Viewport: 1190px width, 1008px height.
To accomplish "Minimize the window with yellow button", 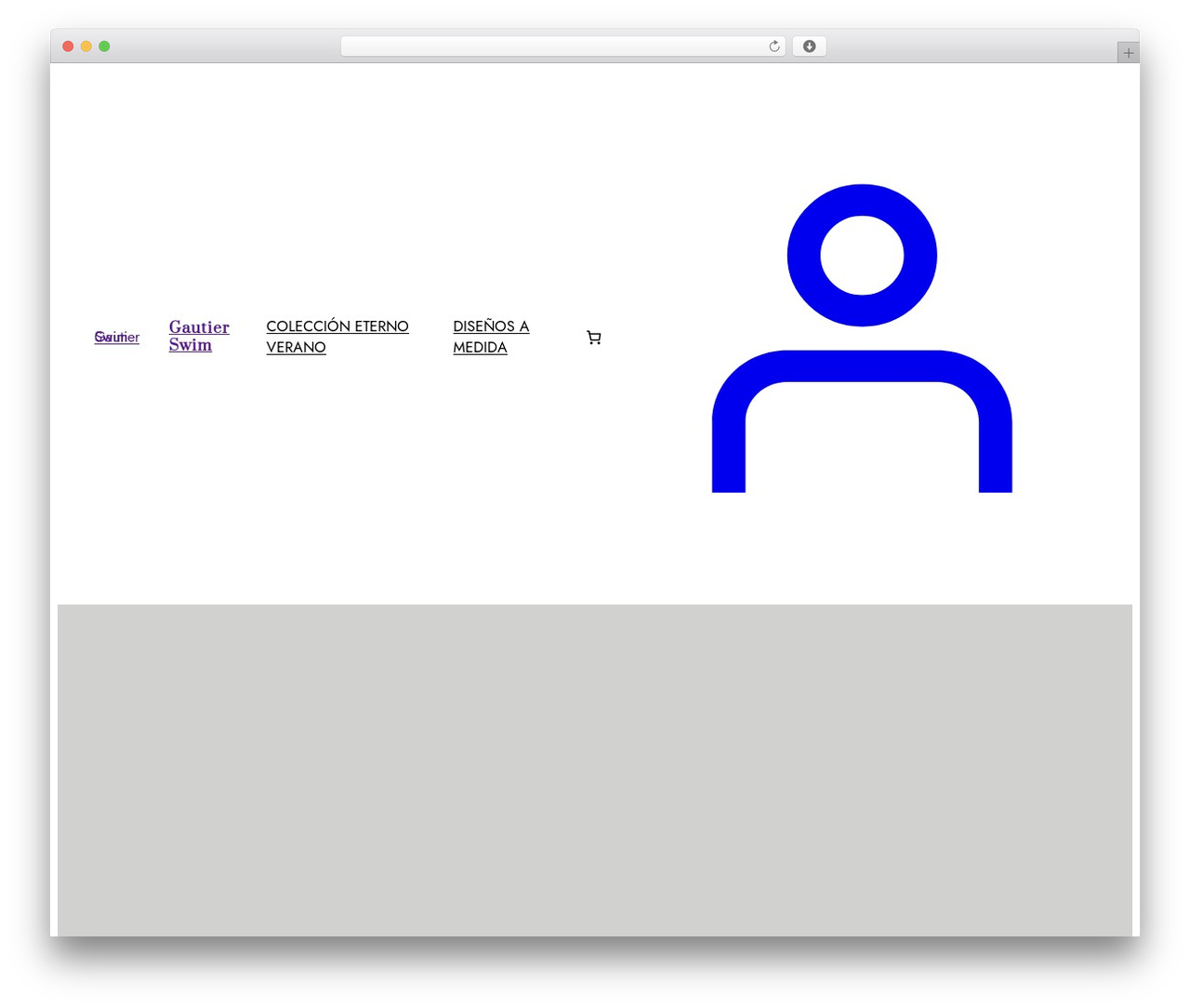I will 86,46.
